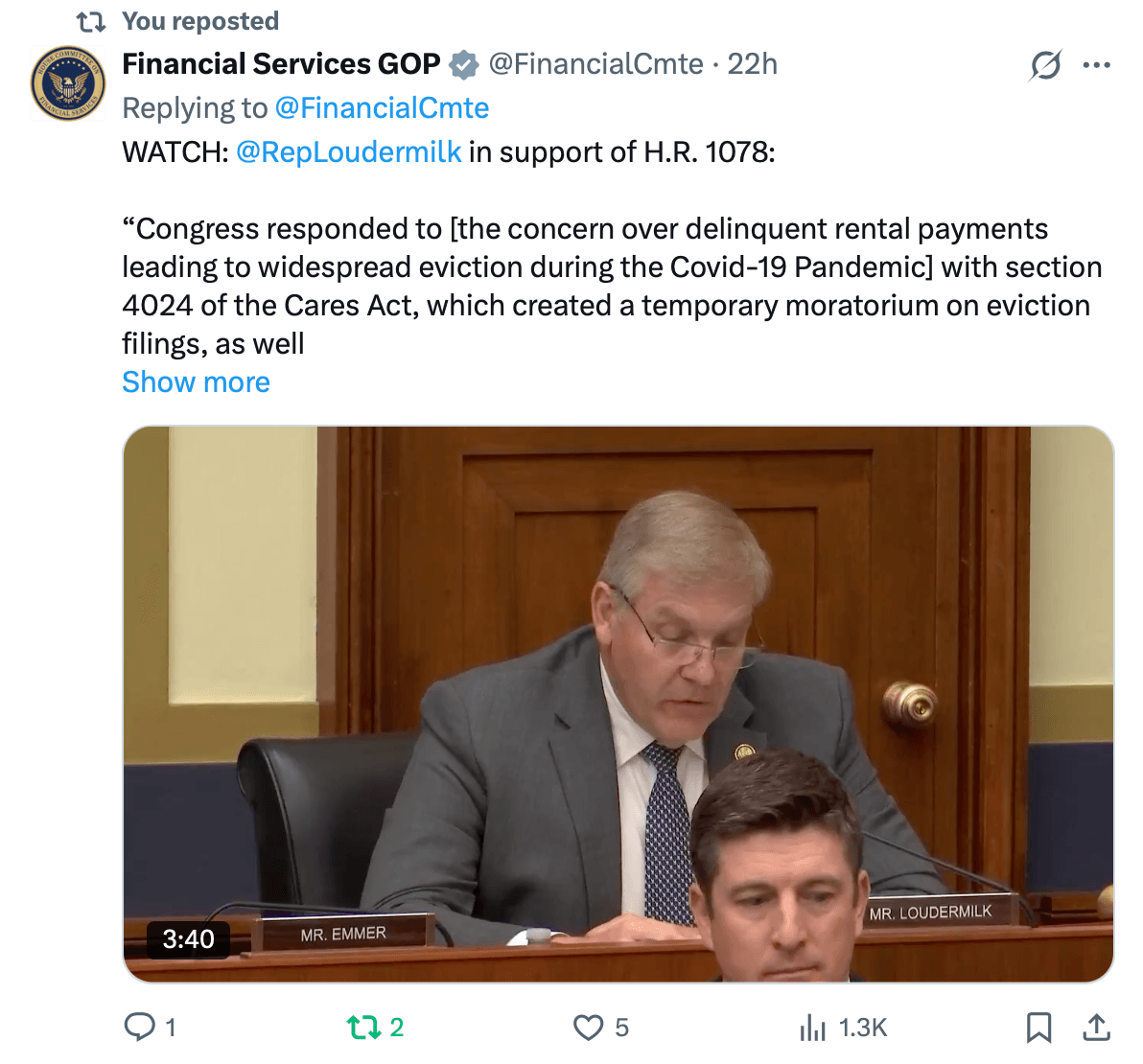Image resolution: width=1143 pixels, height=1064 pixels.
Task: View post analytics bar chart icon
Action: tap(813, 1028)
